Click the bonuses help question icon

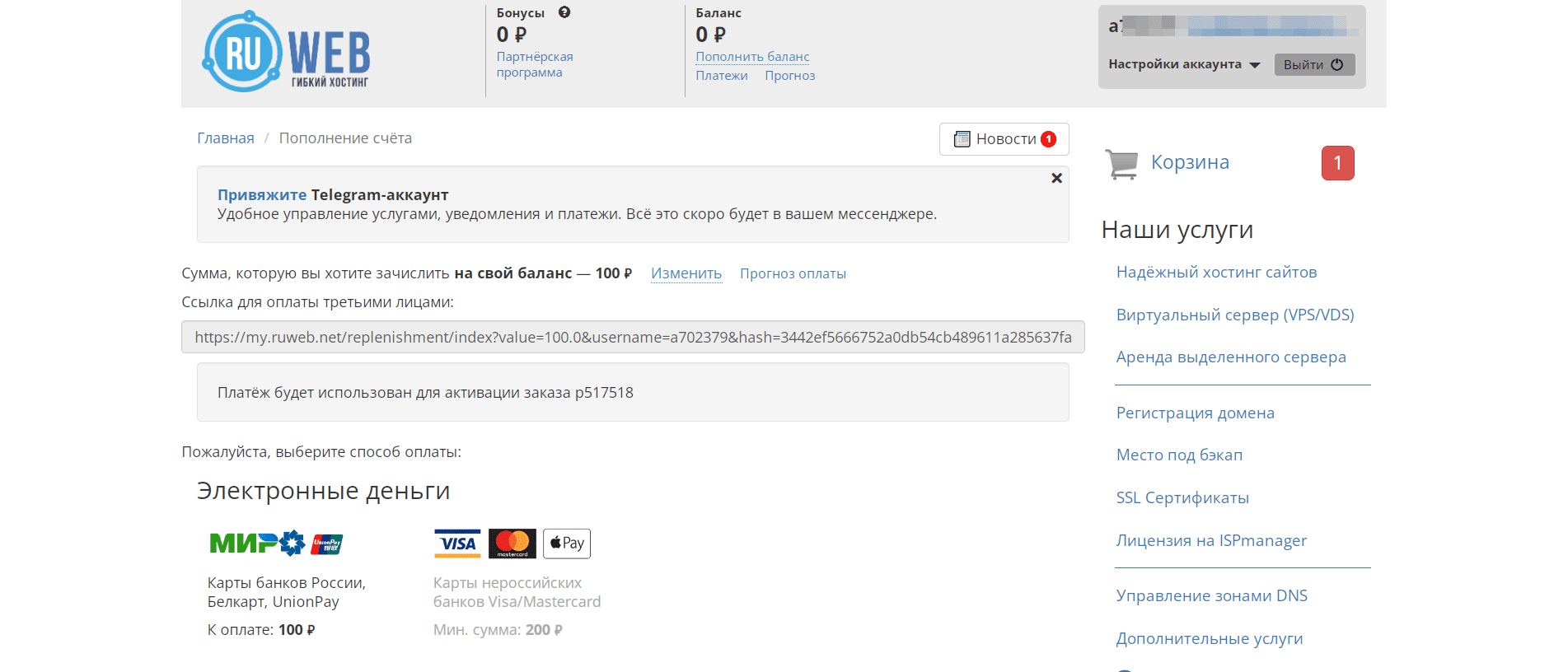coord(564,12)
